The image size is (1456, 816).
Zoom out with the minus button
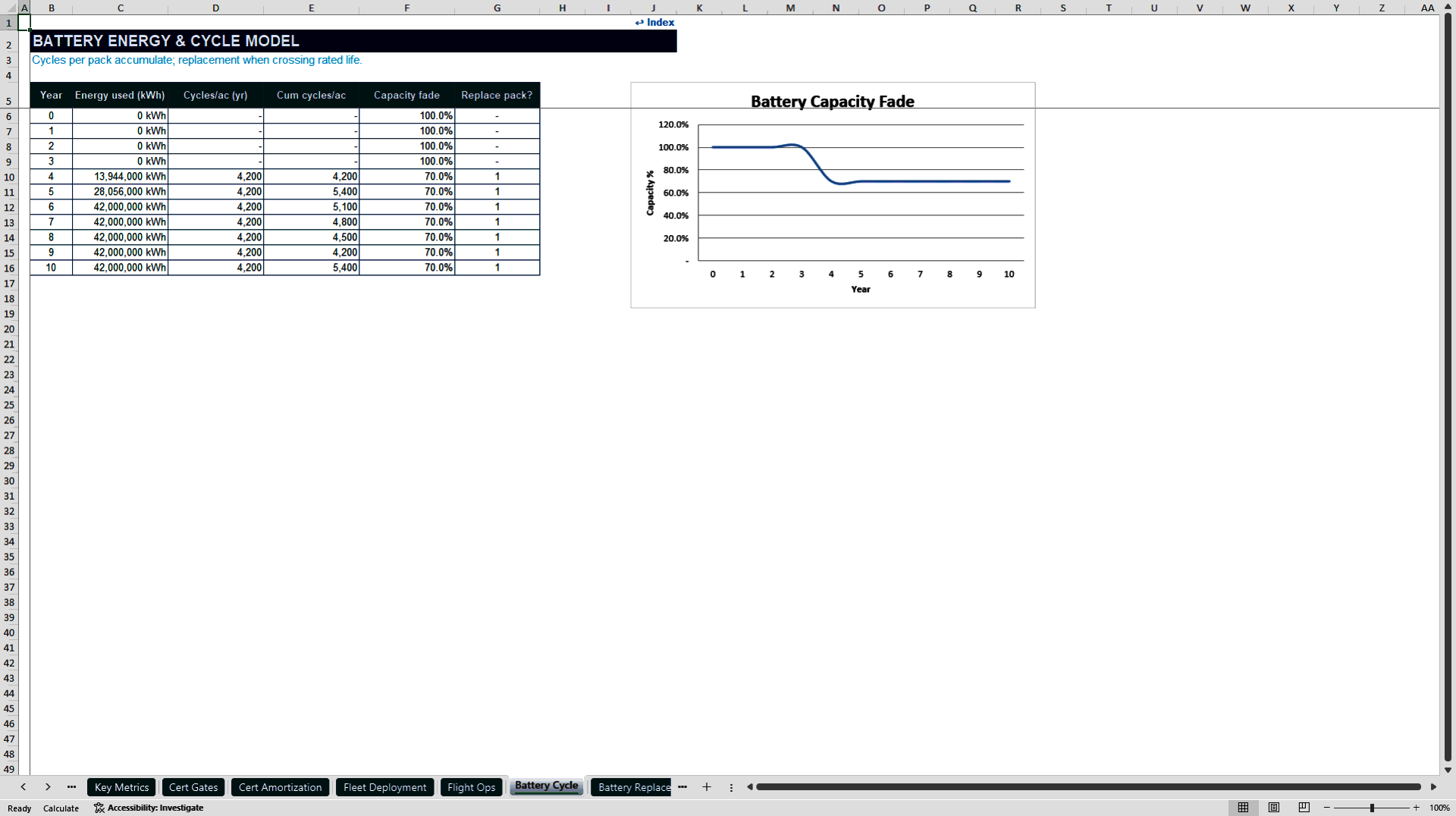click(x=1326, y=808)
